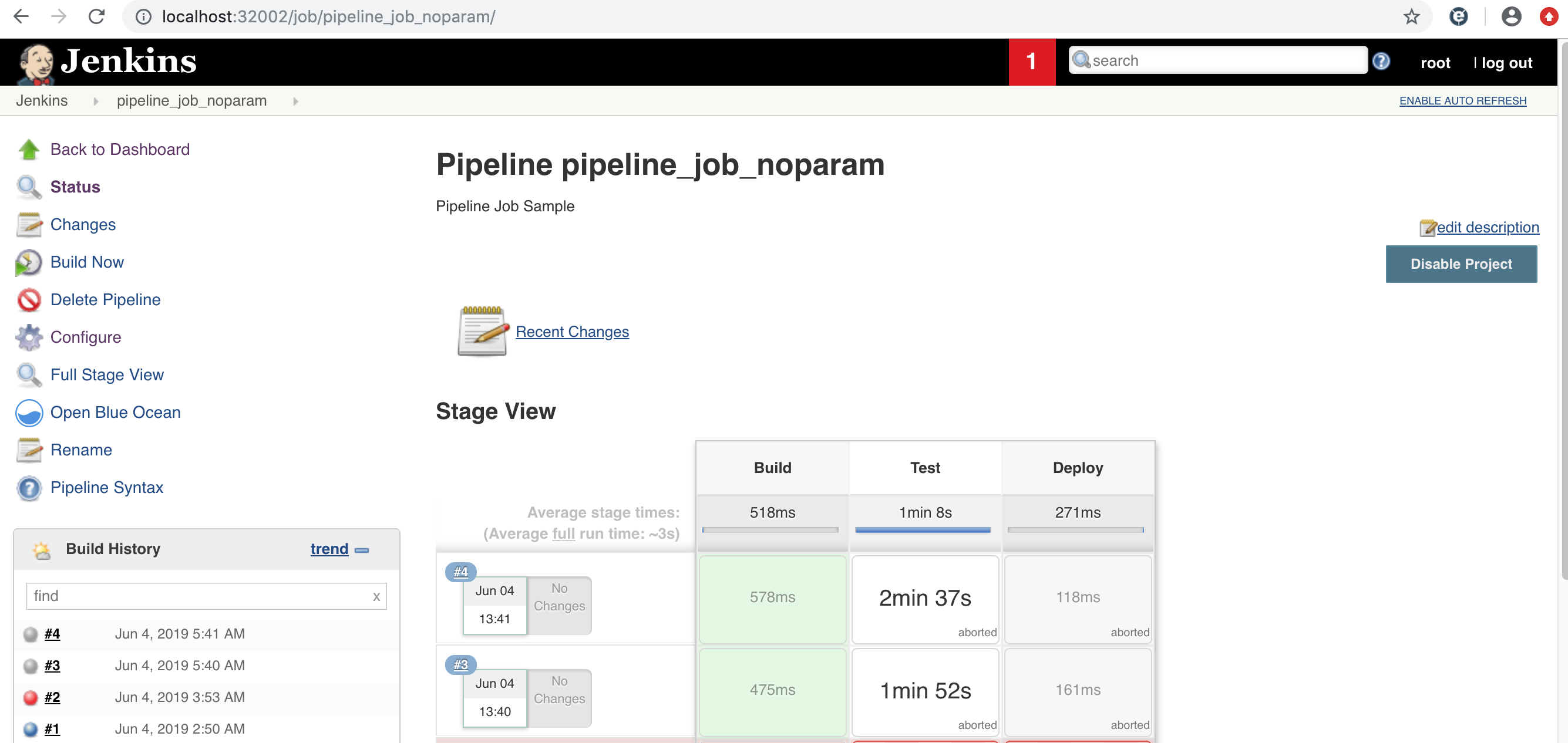Click the Test stage average time progress bar
The width and height of the screenshot is (1568, 743).
[x=923, y=529]
